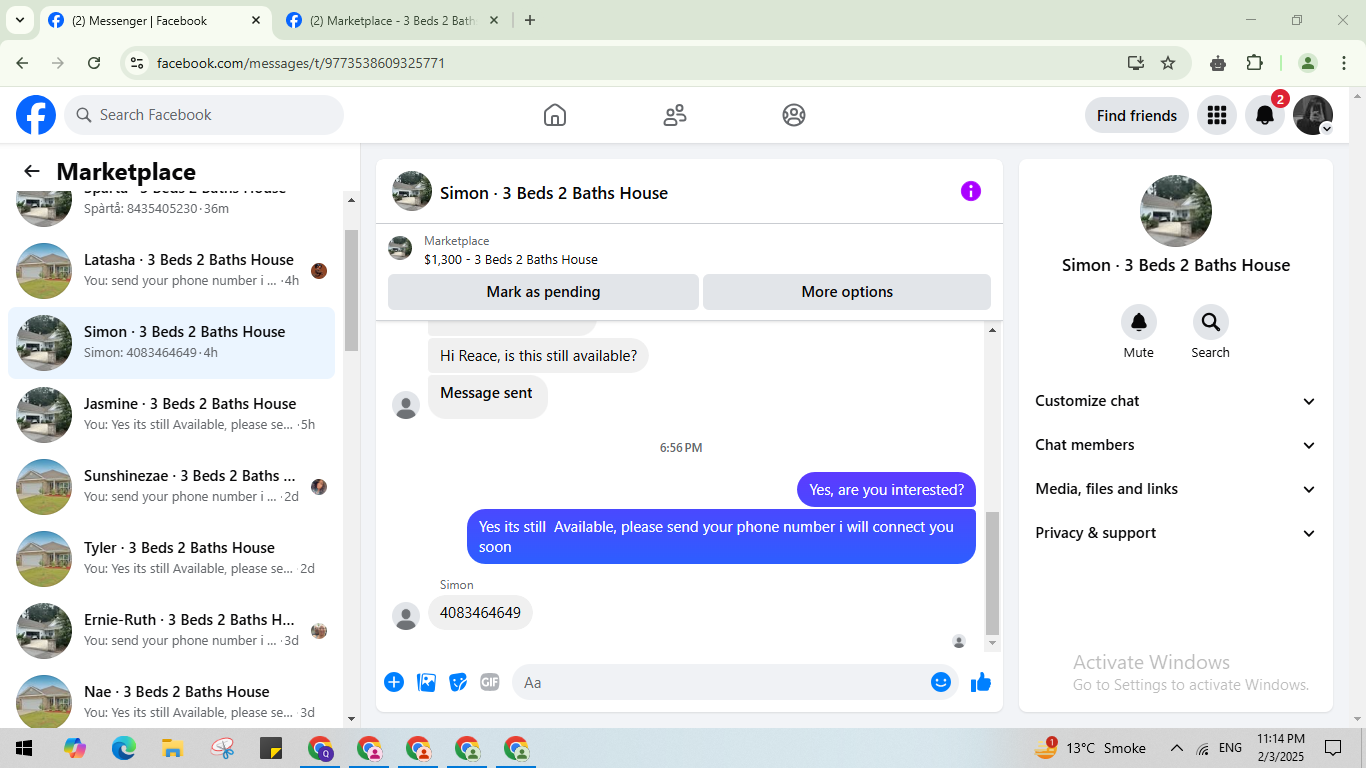Click Find friends button
Screen dimensions: 1366x768
(1137, 115)
